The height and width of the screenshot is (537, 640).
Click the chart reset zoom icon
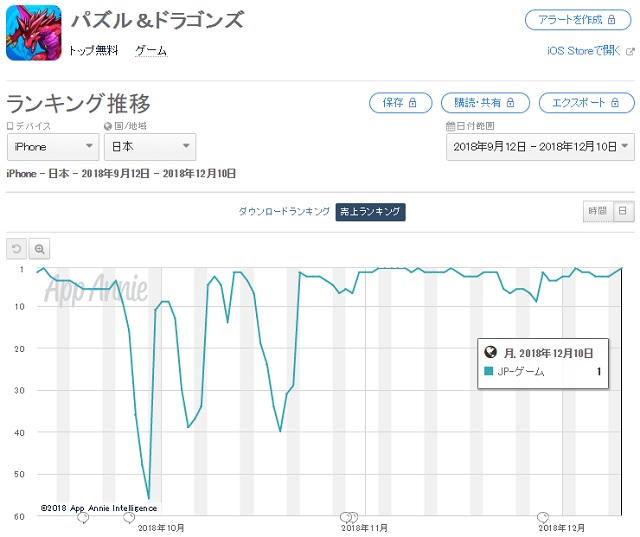(x=16, y=249)
